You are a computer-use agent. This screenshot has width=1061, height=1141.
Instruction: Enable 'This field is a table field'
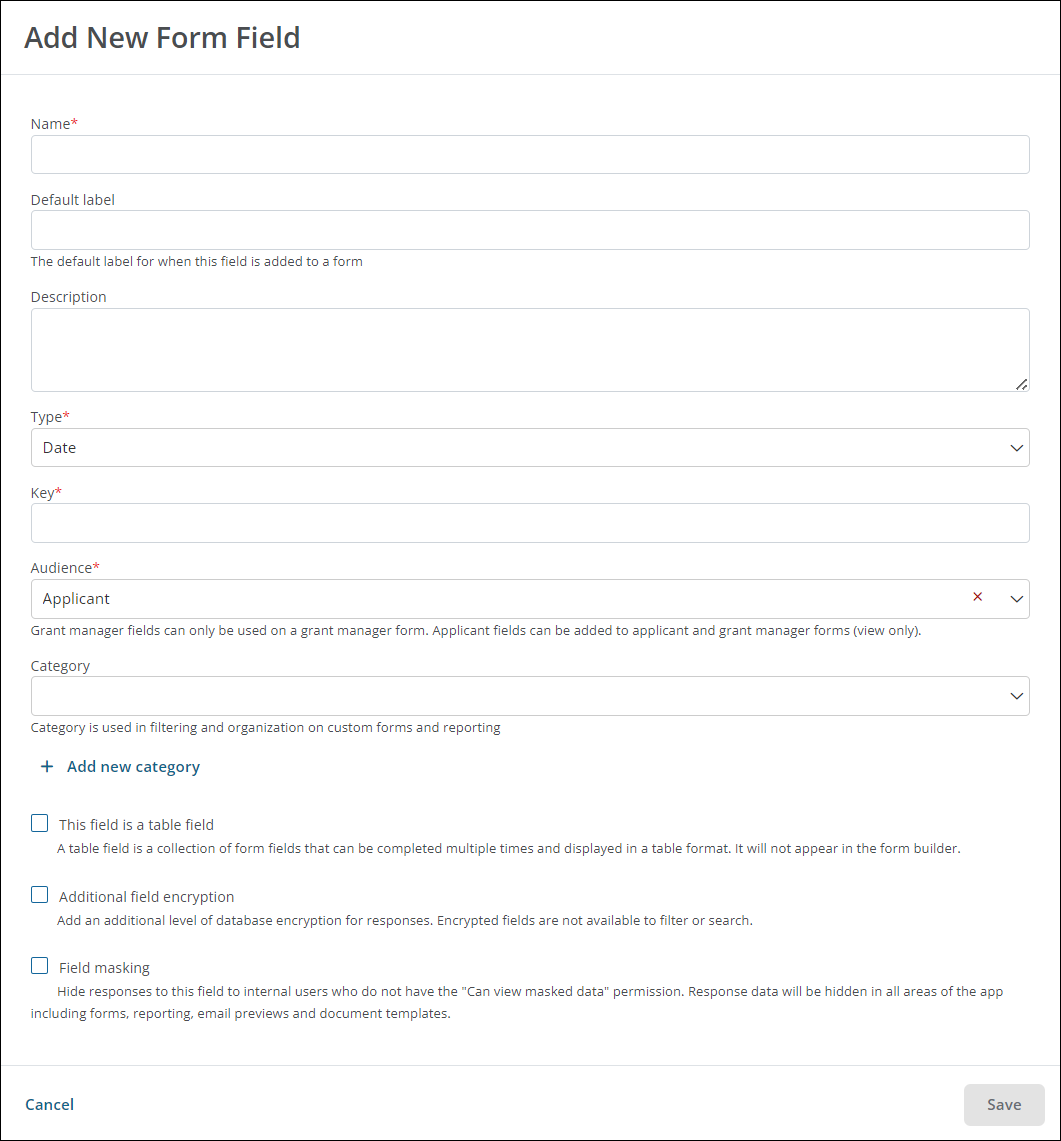(40, 824)
